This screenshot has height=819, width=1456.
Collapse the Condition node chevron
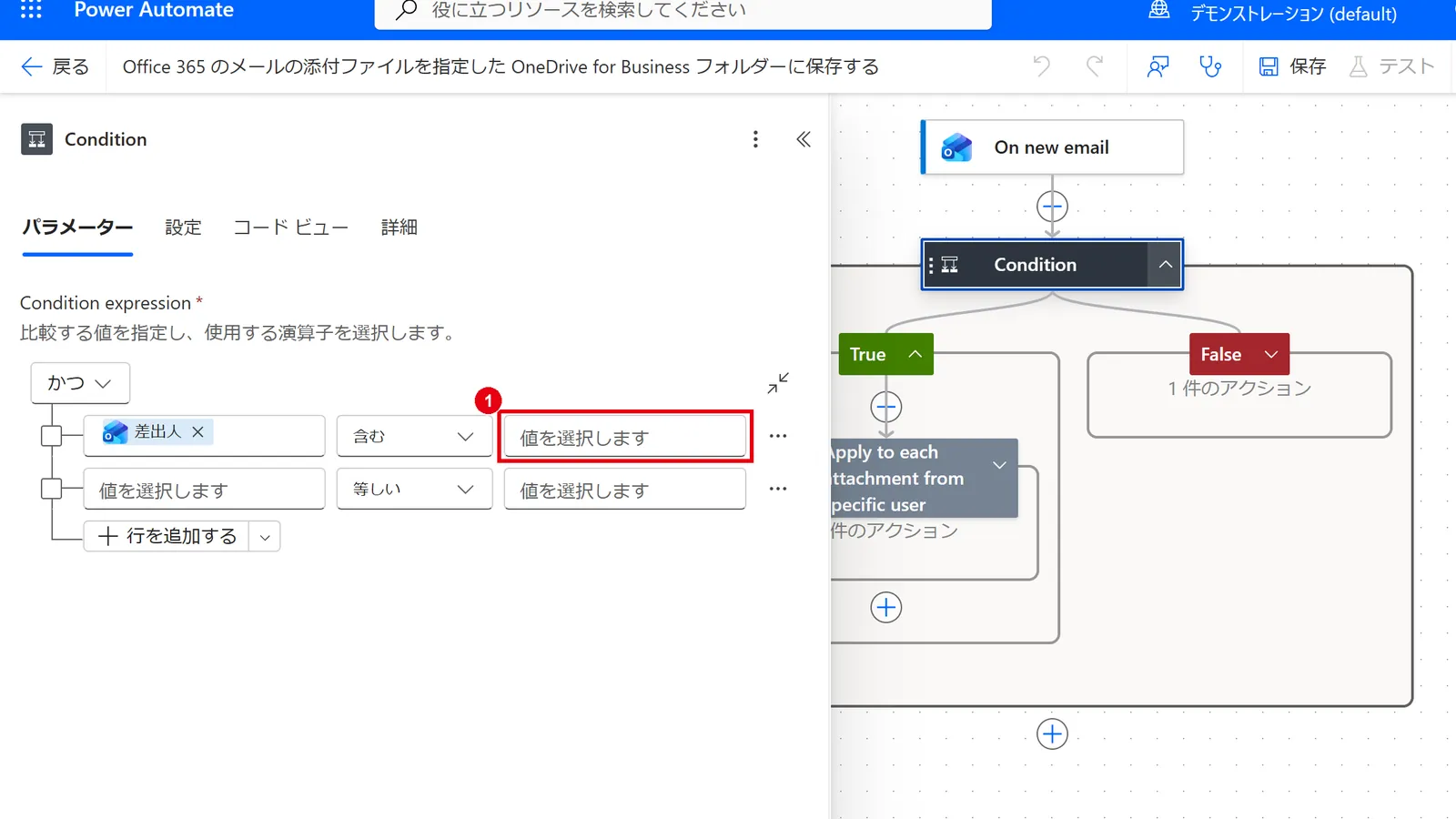click(1165, 265)
